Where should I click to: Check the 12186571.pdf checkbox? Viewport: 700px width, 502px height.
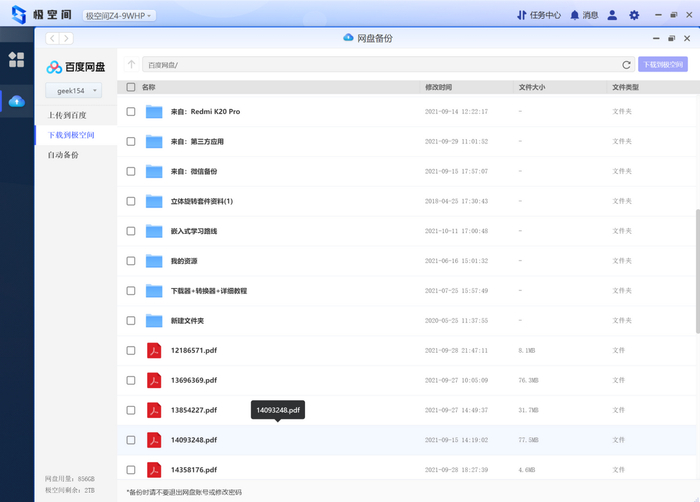click(x=131, y=351)
